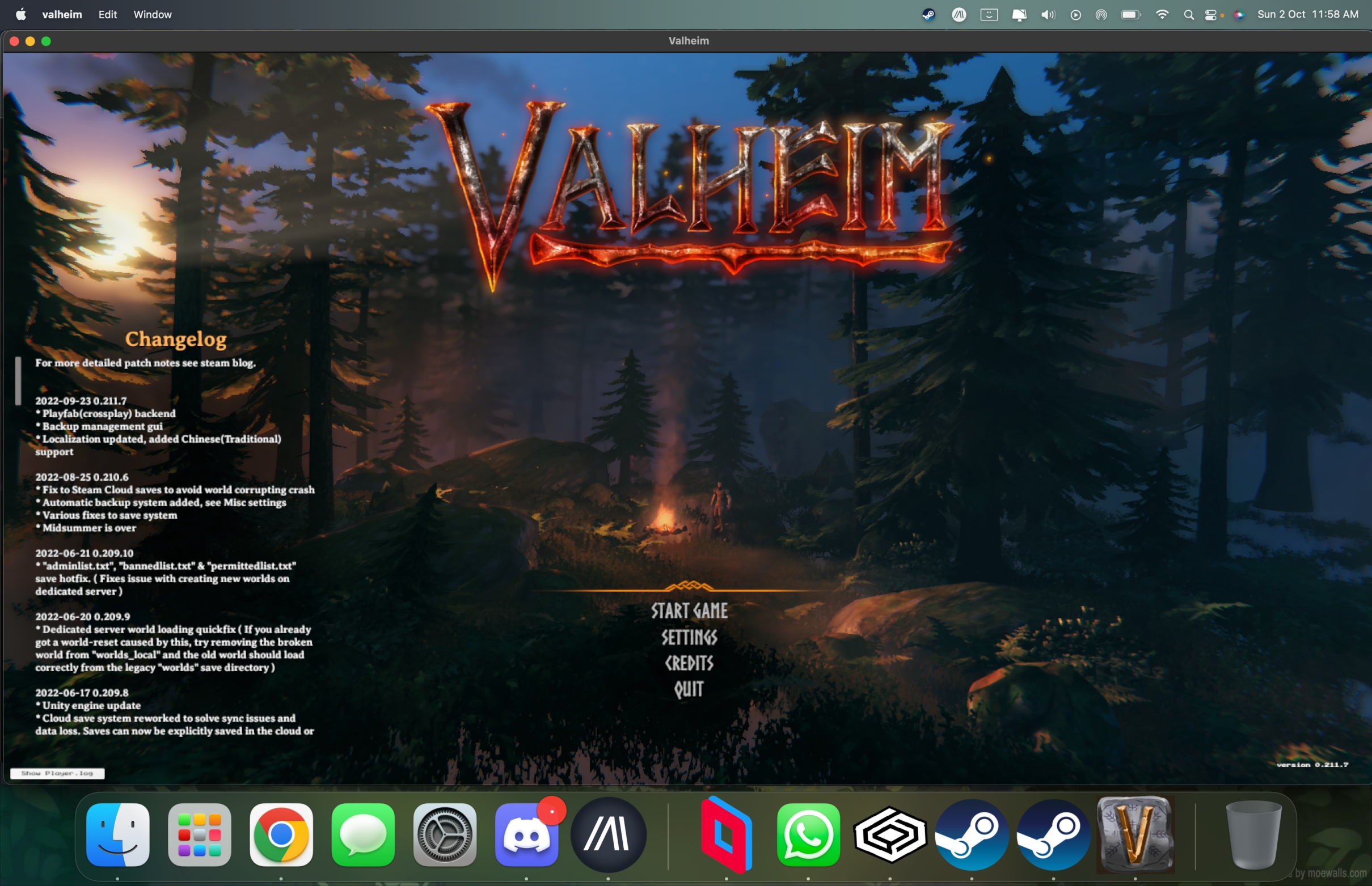Click the round slashed-A menu bar icon
This screenshot has height=886, width=1372.
[959, 14]
